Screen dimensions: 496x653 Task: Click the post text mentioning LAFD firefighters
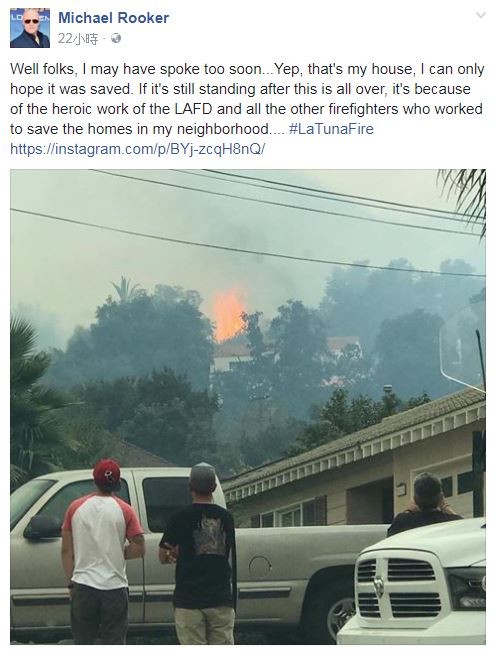[247, 99]
